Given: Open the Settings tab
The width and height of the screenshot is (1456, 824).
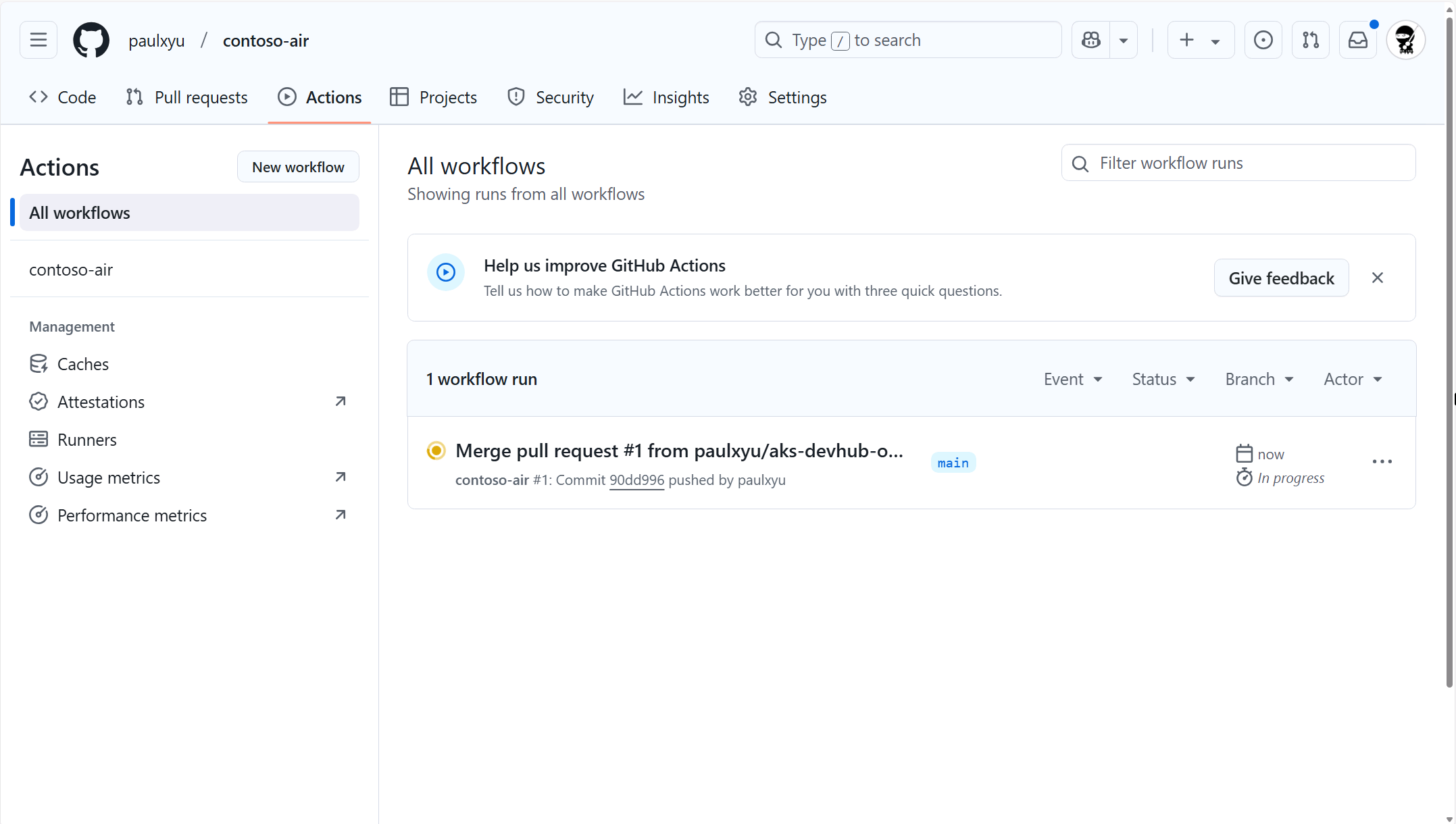Looking at the screenshot, I should [x=782, y=97].
